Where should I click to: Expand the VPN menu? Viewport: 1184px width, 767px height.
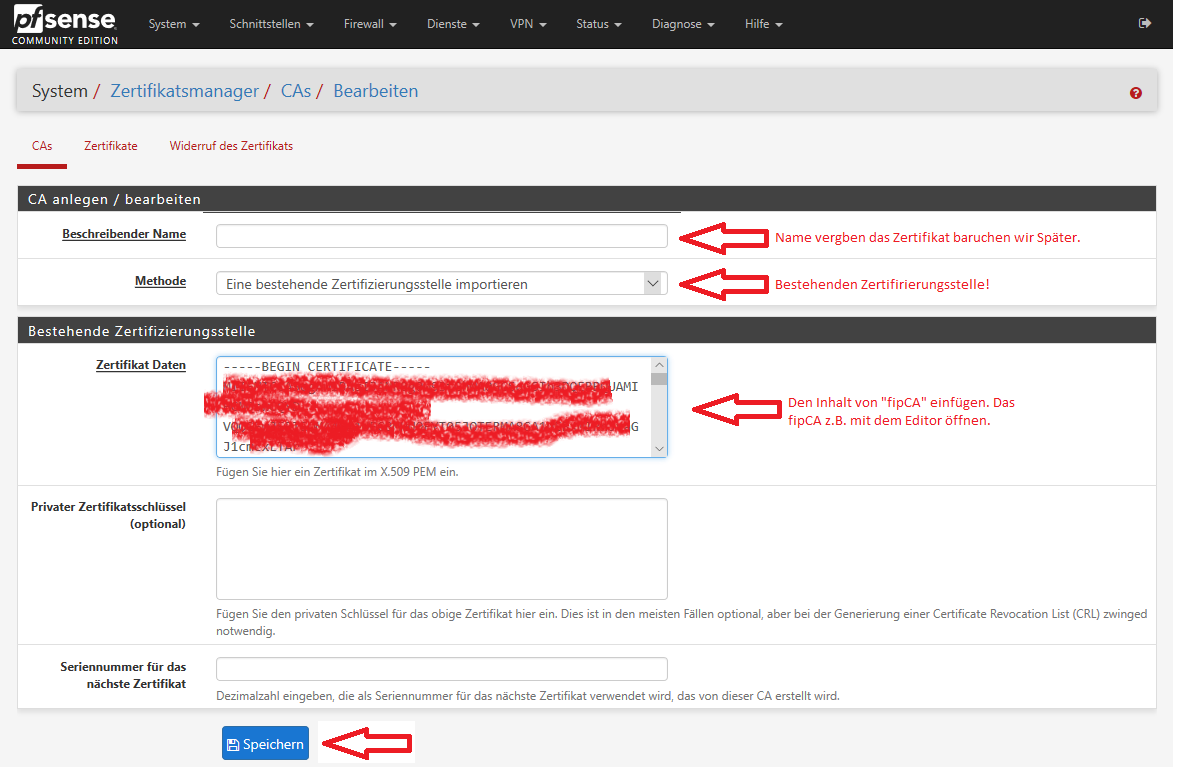tap(528, 24)
